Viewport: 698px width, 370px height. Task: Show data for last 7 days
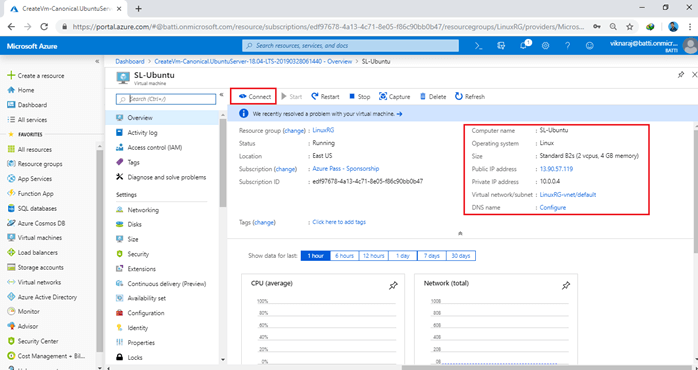[432, 256]
